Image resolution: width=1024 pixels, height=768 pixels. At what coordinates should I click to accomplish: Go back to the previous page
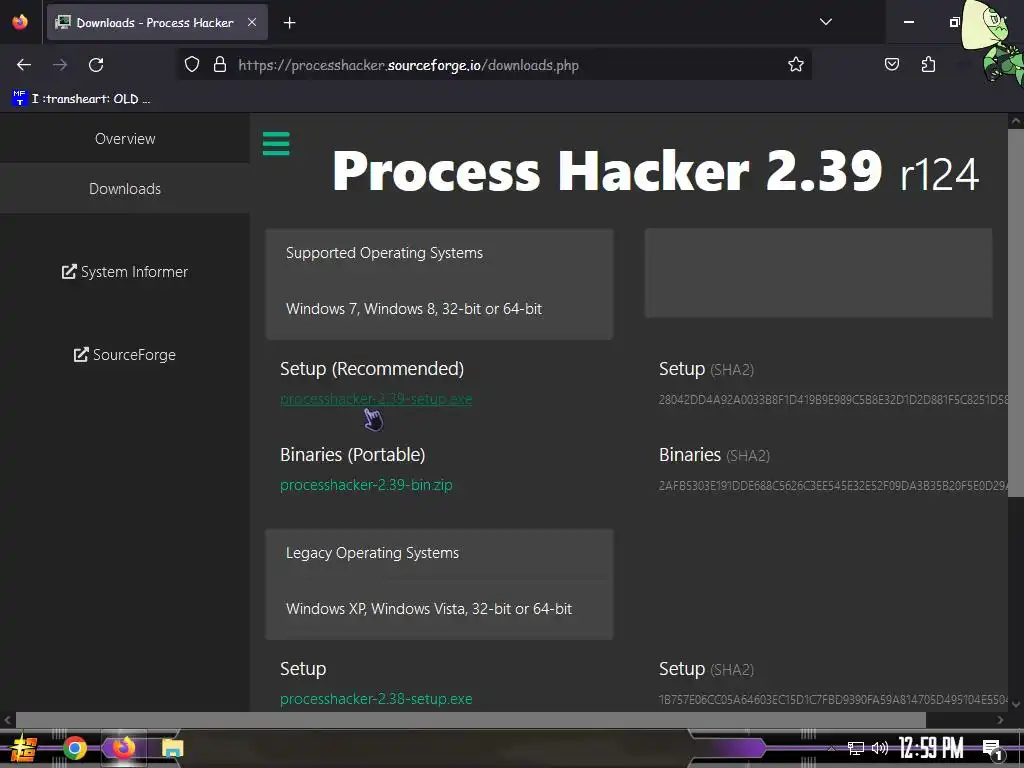(24, 65)
